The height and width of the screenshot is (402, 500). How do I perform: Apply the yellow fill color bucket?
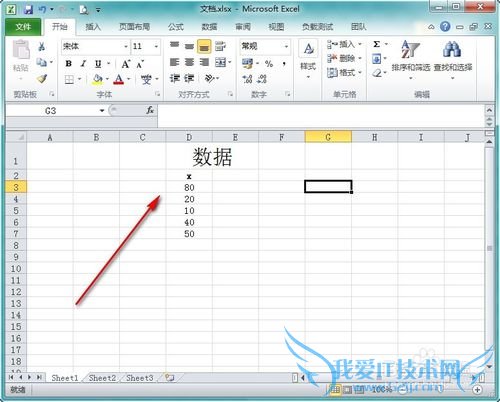click(98, 79)
